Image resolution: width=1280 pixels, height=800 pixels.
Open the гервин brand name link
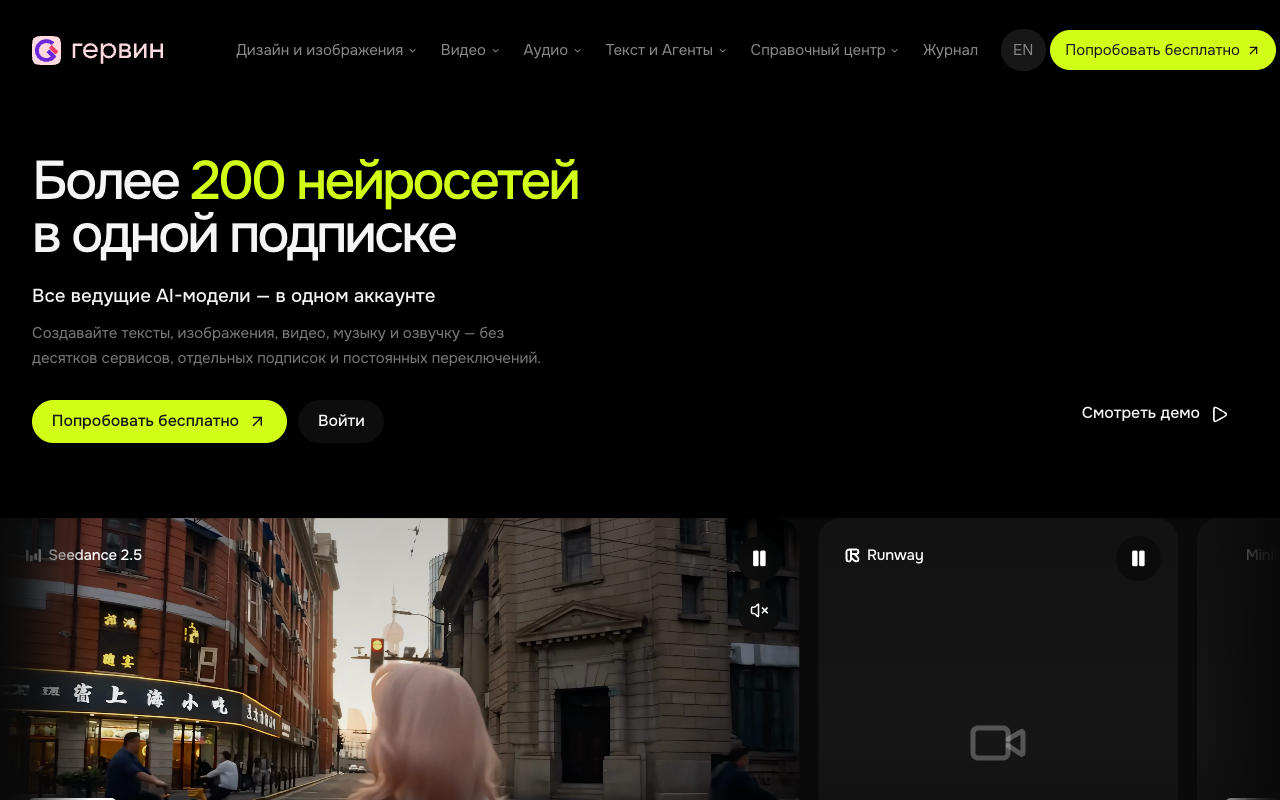pyautogui.click(x=118, y=50)
